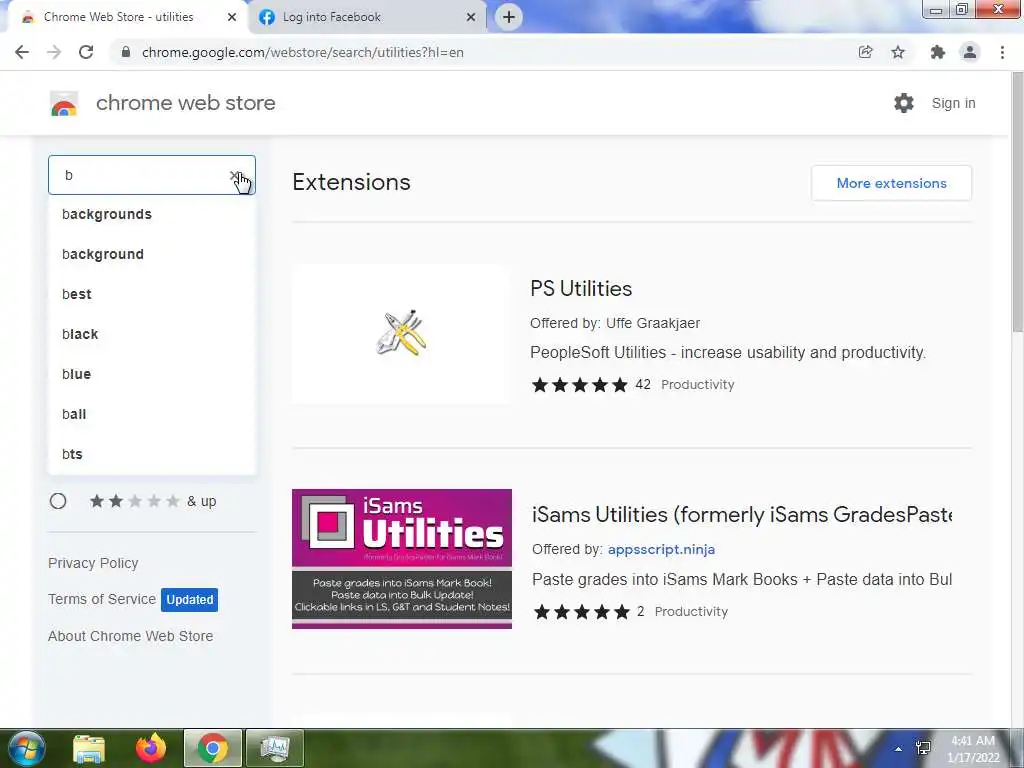The image size is (1024, 768).
Task: Choose the 'backgrounds' suggestion
Action: (152, 214)
